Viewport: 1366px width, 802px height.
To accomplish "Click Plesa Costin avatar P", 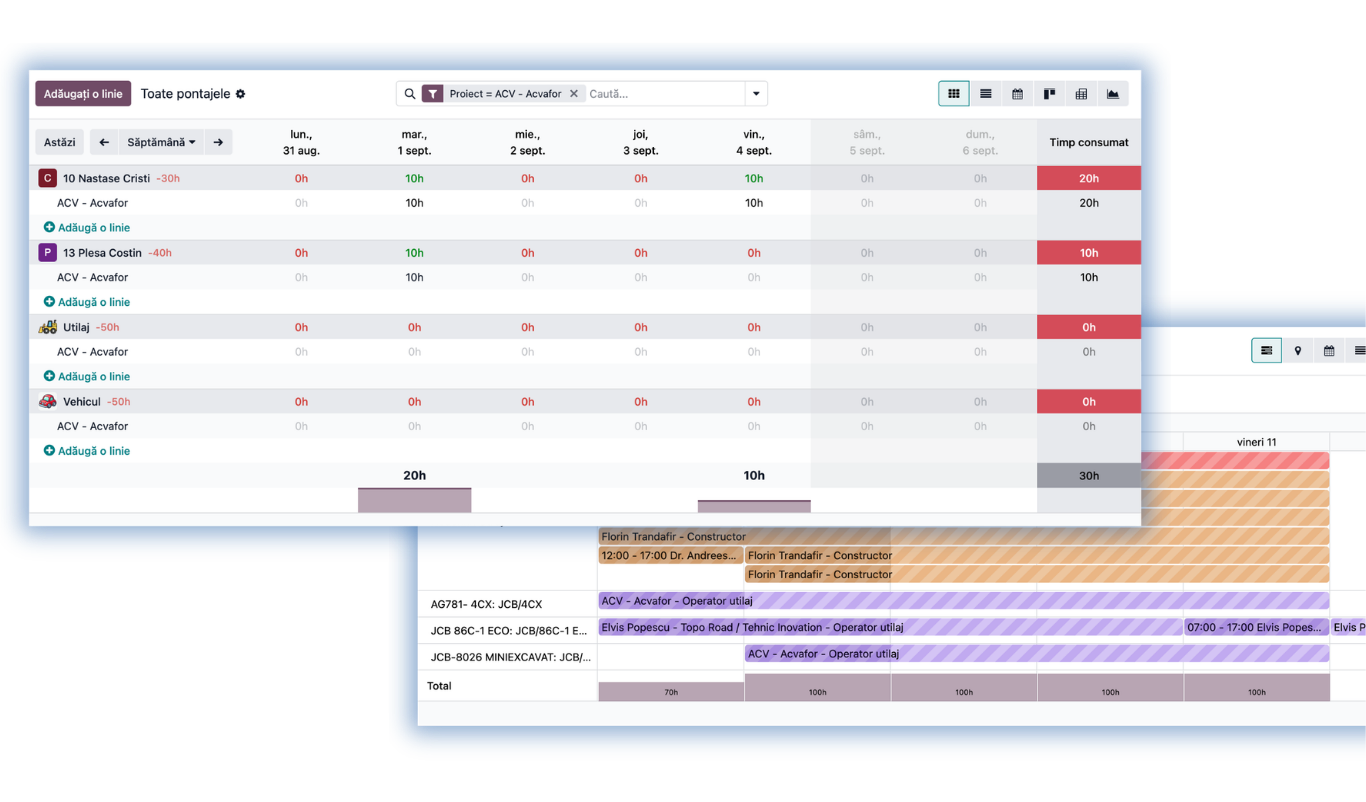I will pos(47,253).
